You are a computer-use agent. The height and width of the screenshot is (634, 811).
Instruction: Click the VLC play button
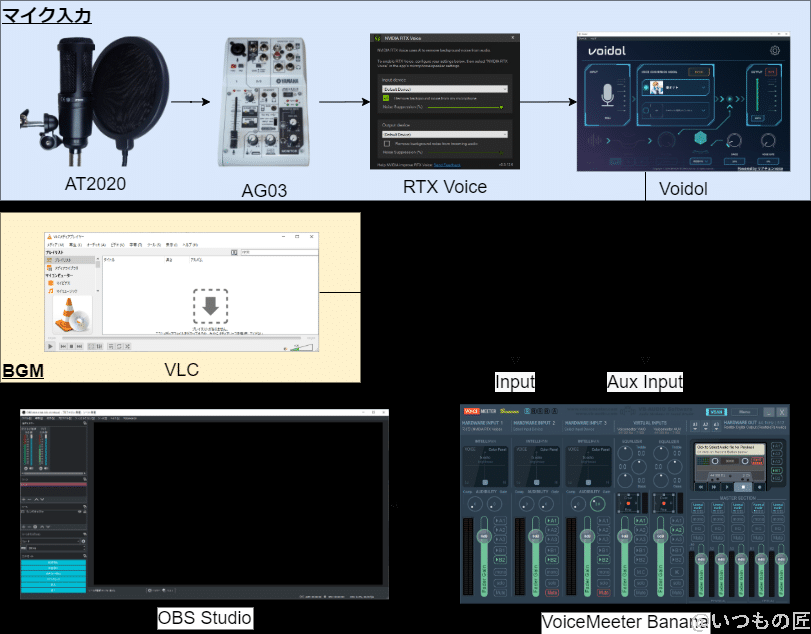(50, 346)
